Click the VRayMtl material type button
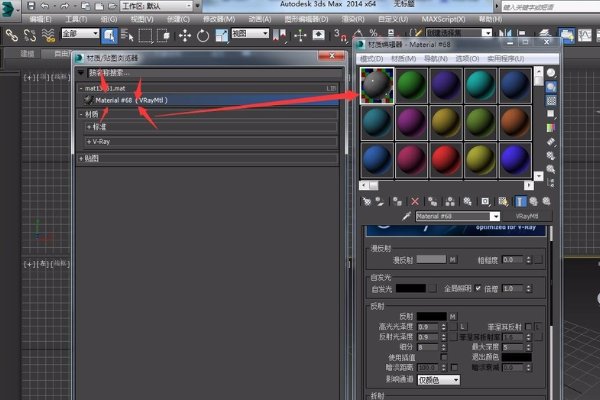Viewport: 600px width, 400px height. pos(527,216)
